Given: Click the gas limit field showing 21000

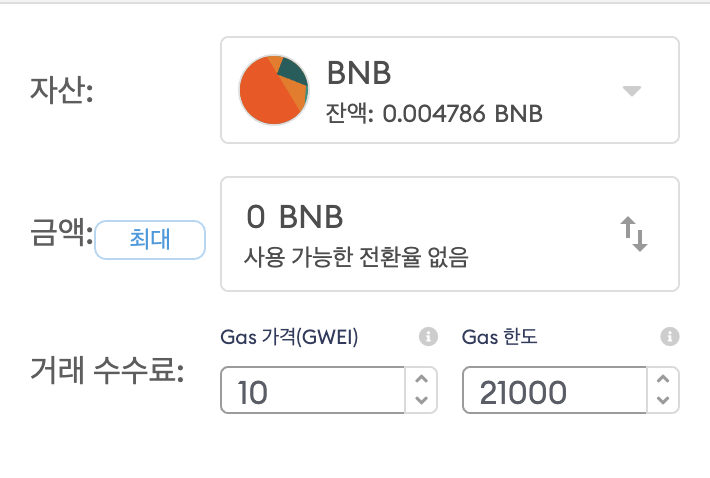Looking at the screenshot, I should 554,390.
